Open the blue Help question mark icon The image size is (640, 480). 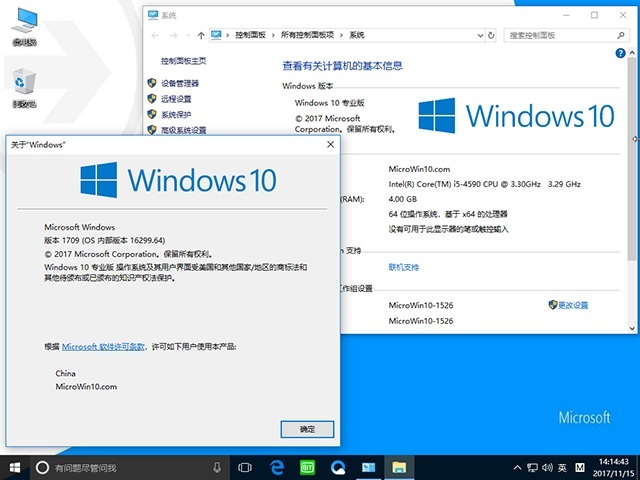click(620, 53)
